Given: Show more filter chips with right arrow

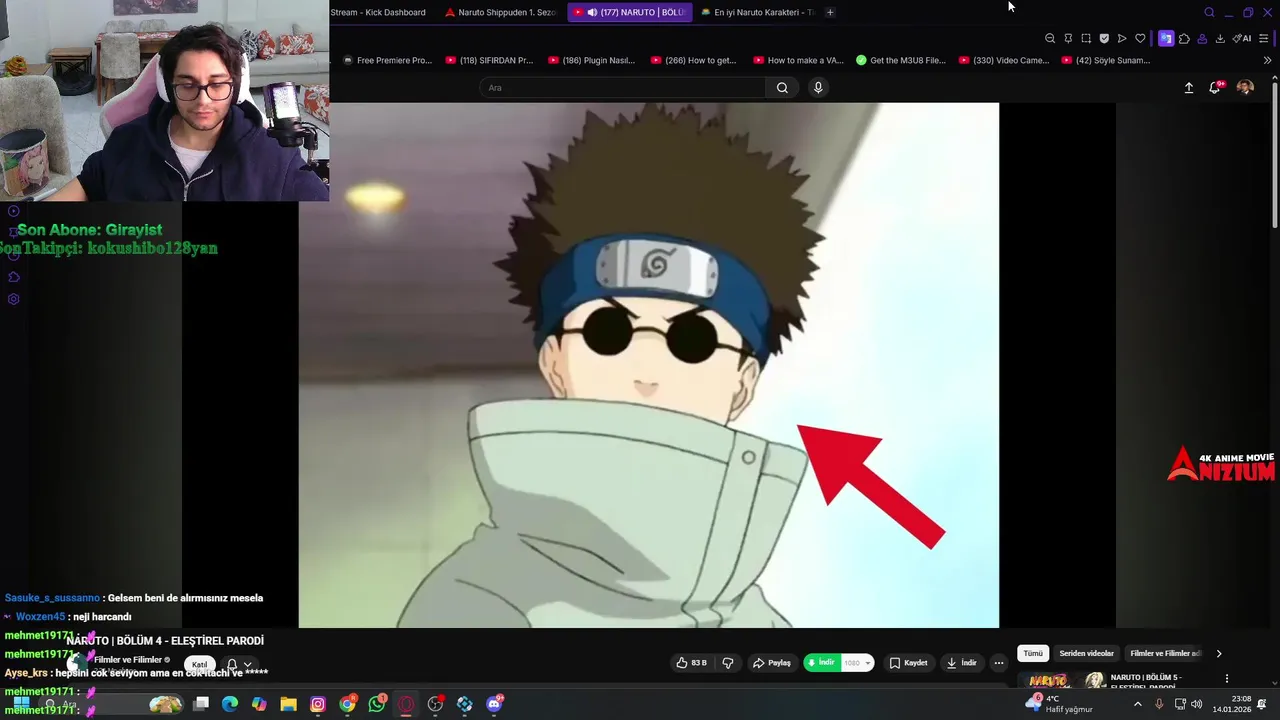Looking at the screenshot, I should (1218, 653).
